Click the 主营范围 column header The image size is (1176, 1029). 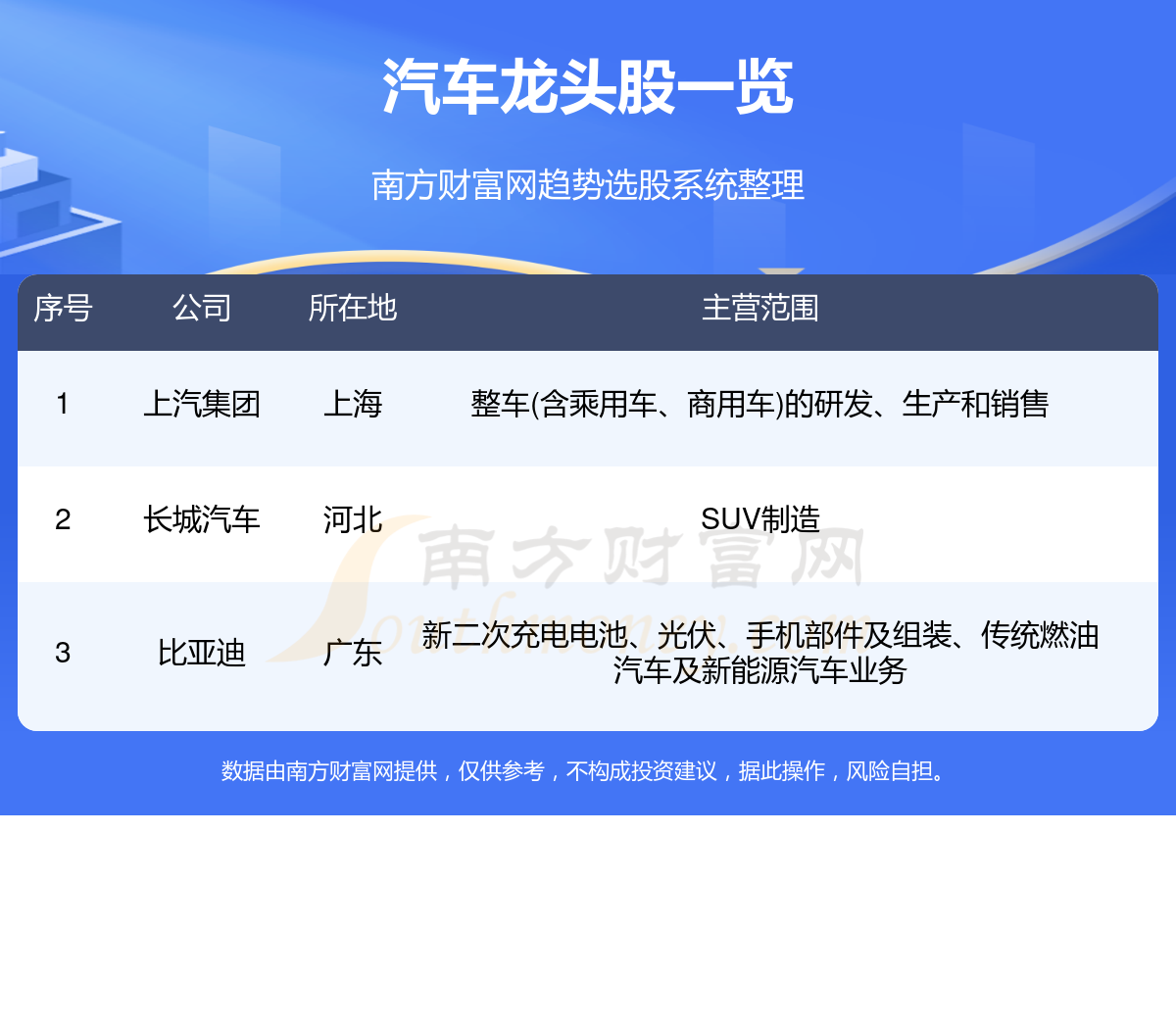point(760,308)
